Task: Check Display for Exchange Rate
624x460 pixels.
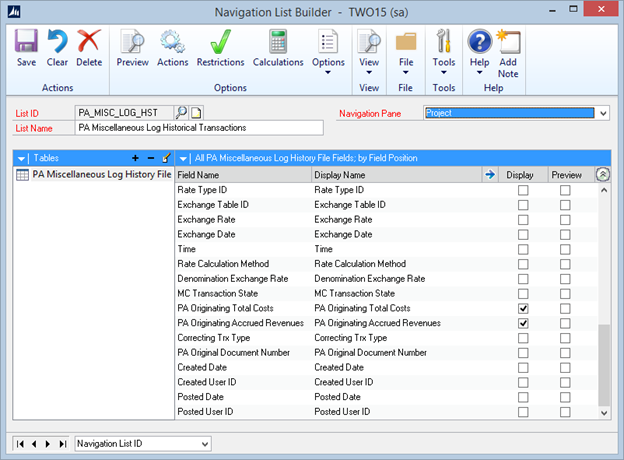Action: pos(523,220)
